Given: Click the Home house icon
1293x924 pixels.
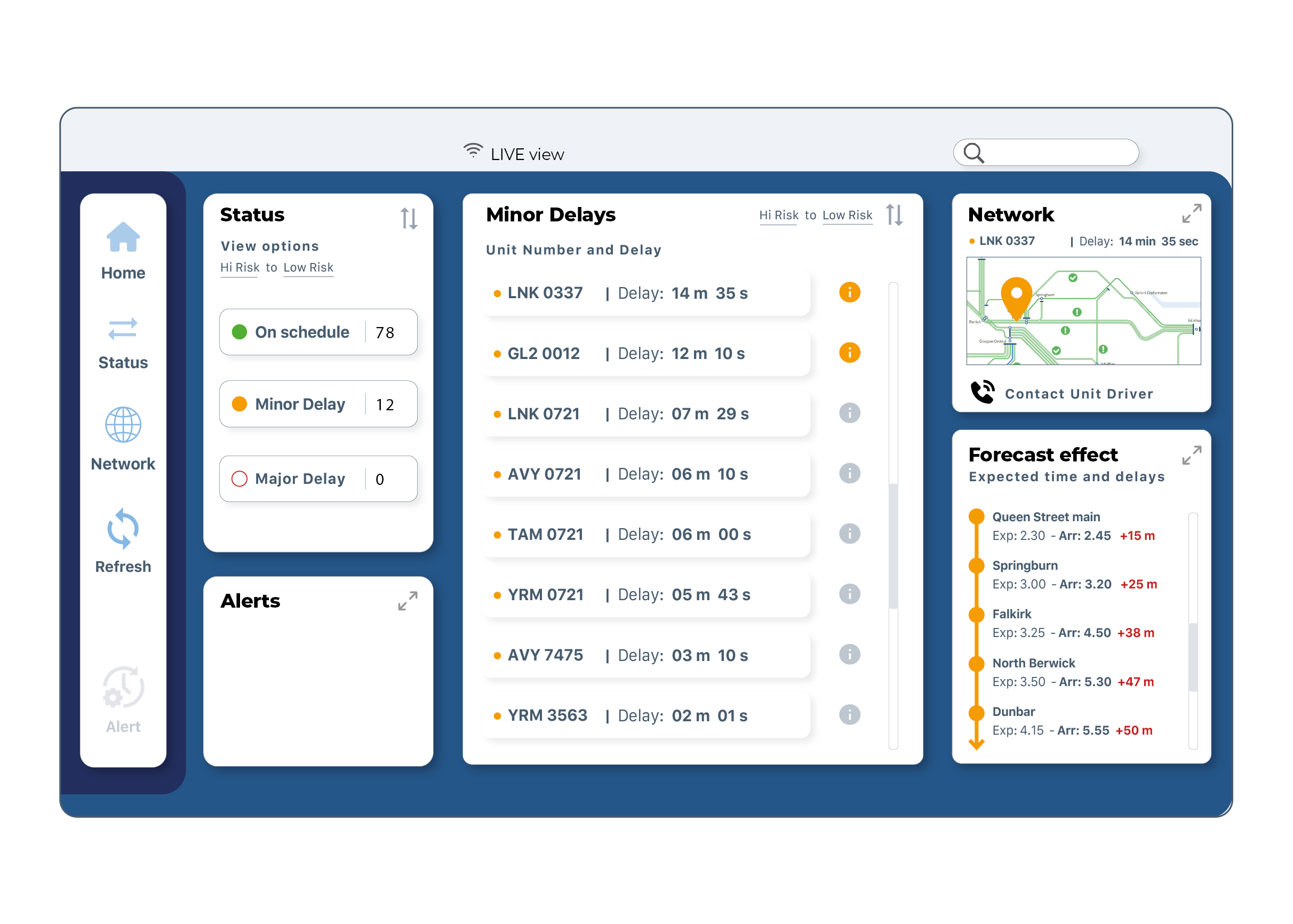Looking at the screenshot, I should click(x=123, y=237).
